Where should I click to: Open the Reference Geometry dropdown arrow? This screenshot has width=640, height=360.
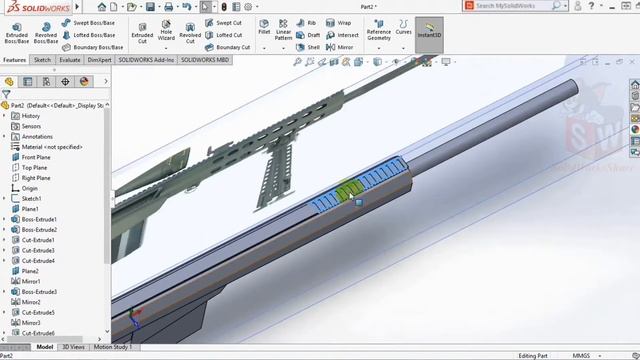(379, 49)
